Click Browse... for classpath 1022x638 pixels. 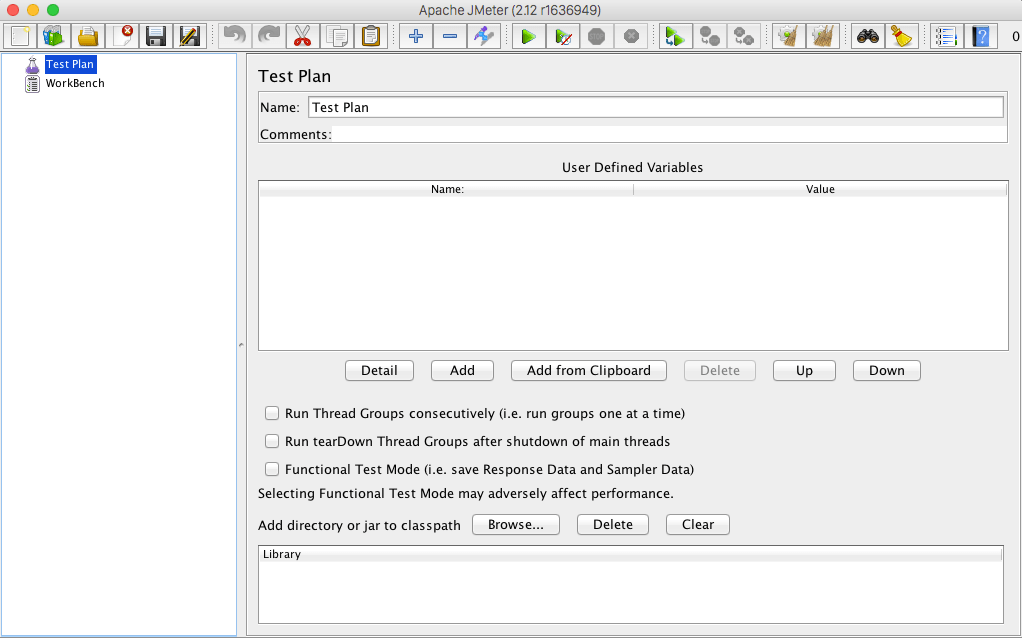(516, 525)
